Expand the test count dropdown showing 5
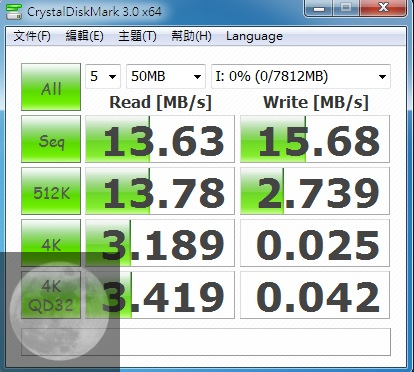Image resolution: width=414 pixels, height=372 pixels. pos(103,76)
